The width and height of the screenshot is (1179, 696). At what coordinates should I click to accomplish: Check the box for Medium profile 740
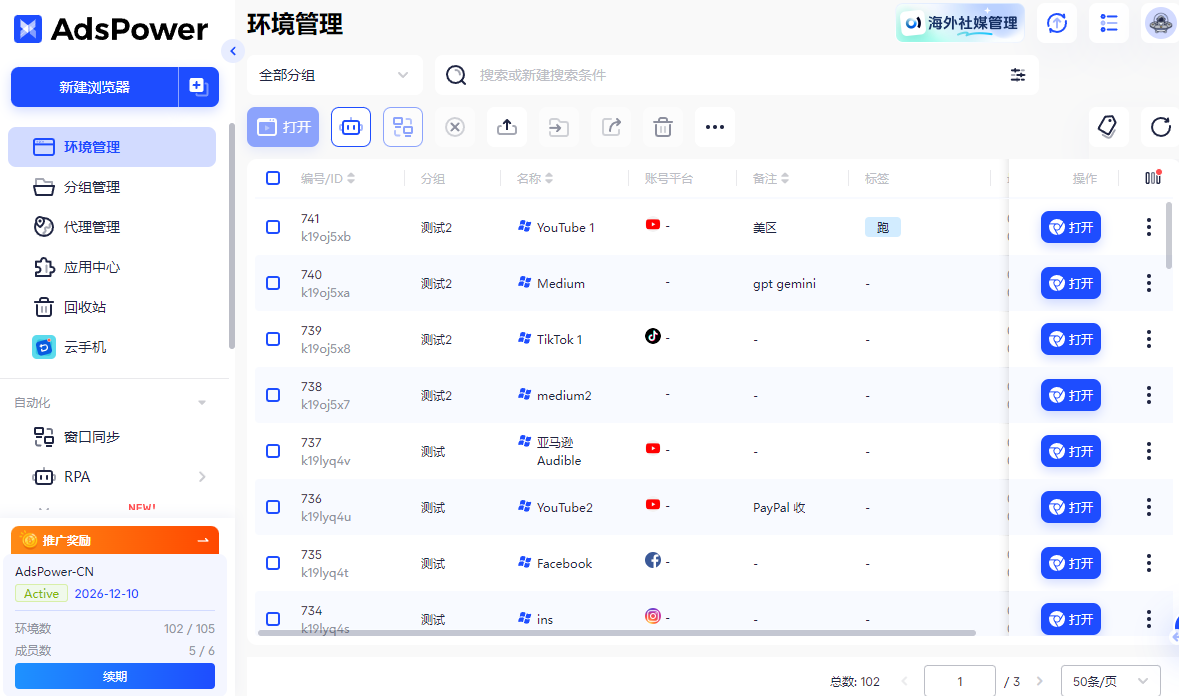tap(273, 283)
